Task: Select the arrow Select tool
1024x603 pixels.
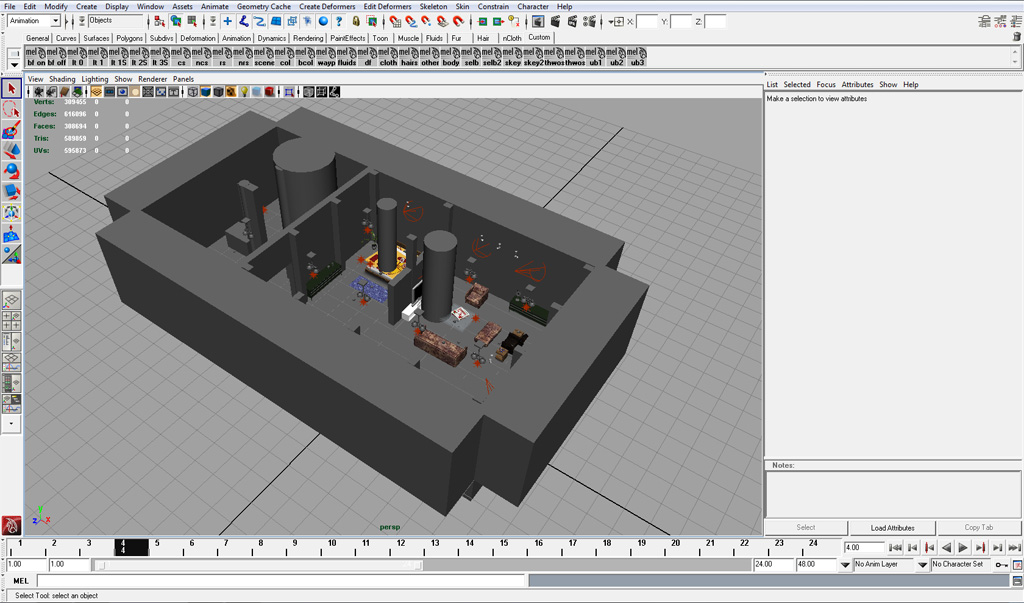Action: (11, 88)
